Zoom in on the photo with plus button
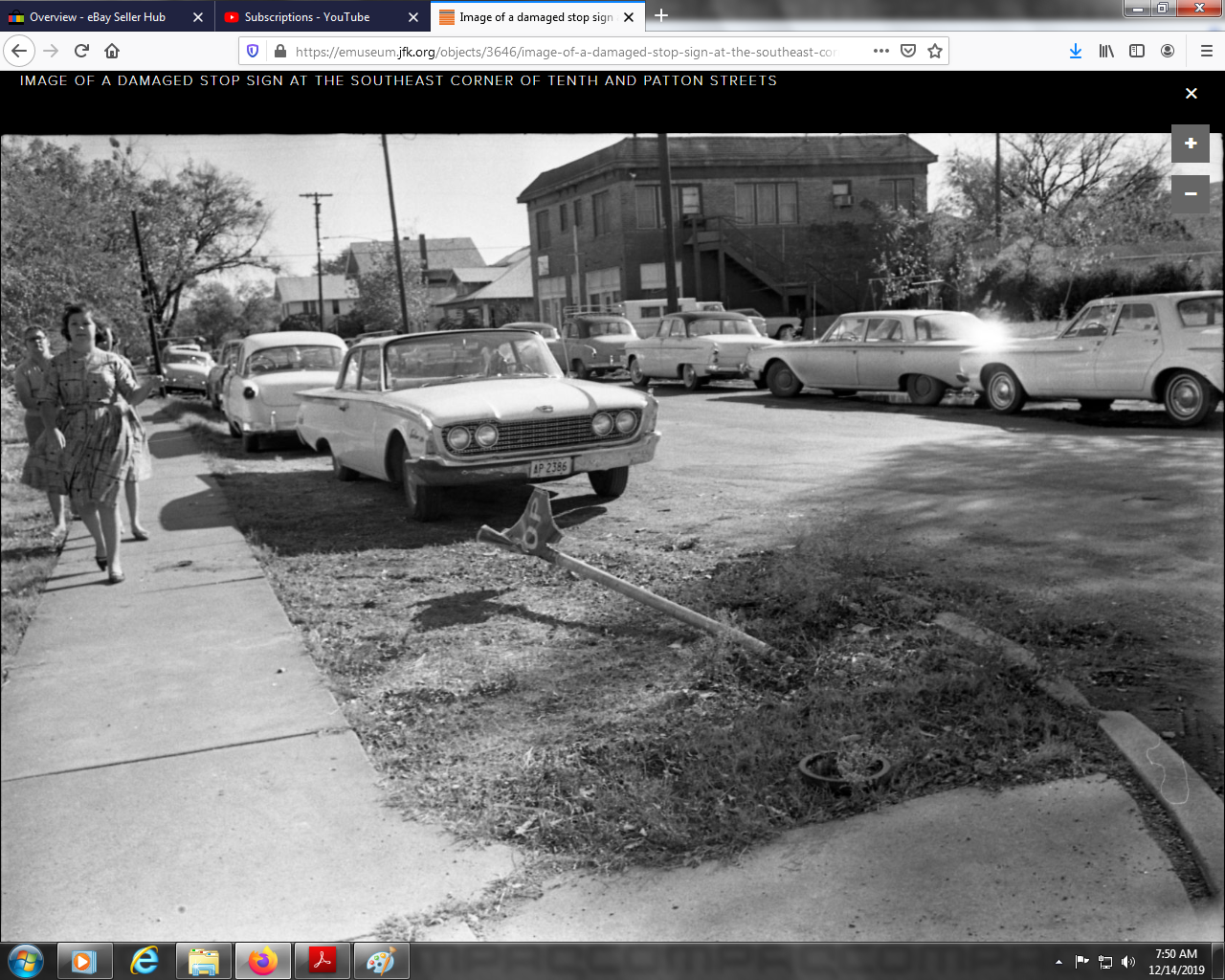The width and height of the screenshot is (1225, 980). point(1191,144)
